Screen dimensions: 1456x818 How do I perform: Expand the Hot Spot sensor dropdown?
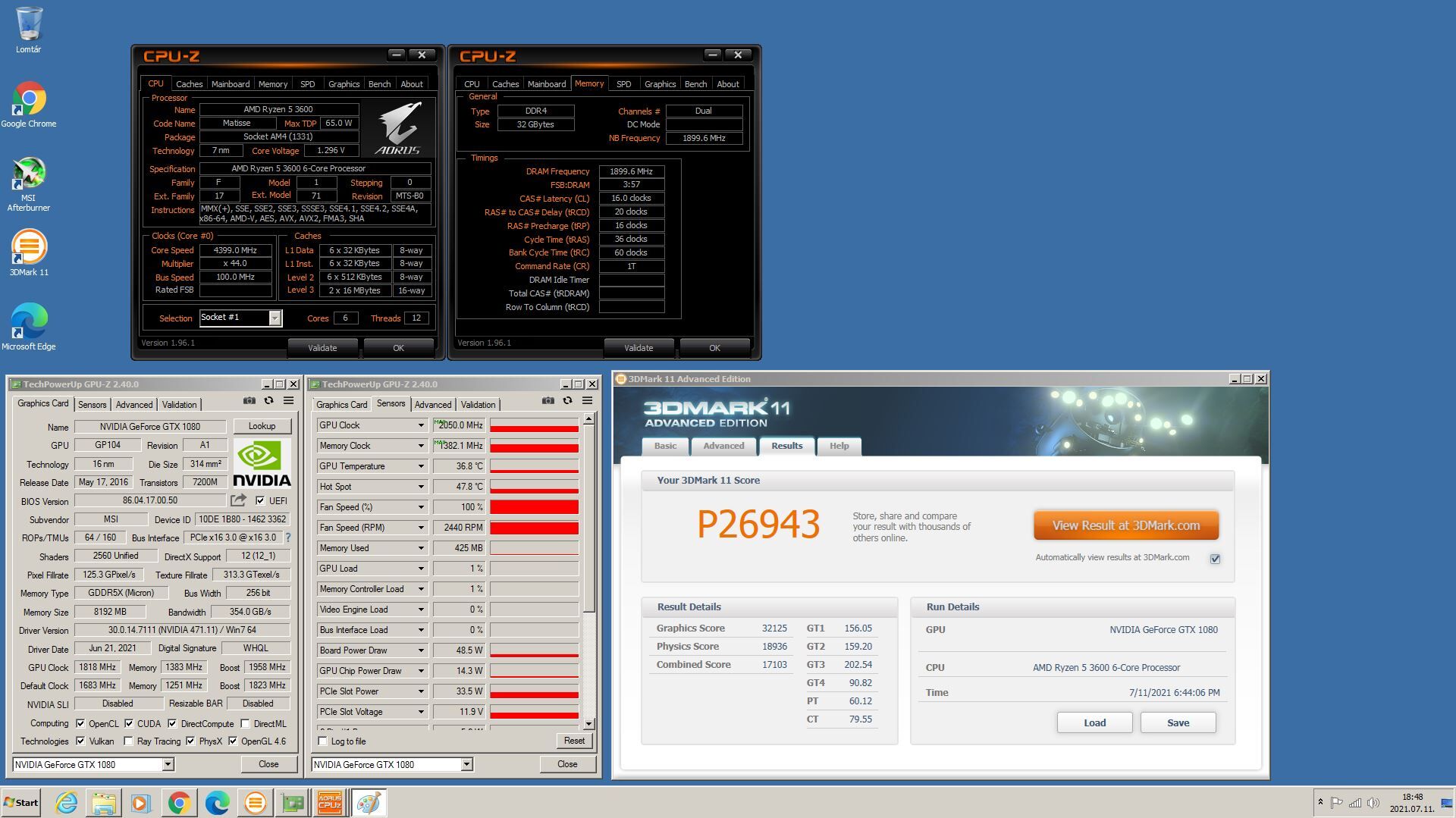(x=421, y=487)
